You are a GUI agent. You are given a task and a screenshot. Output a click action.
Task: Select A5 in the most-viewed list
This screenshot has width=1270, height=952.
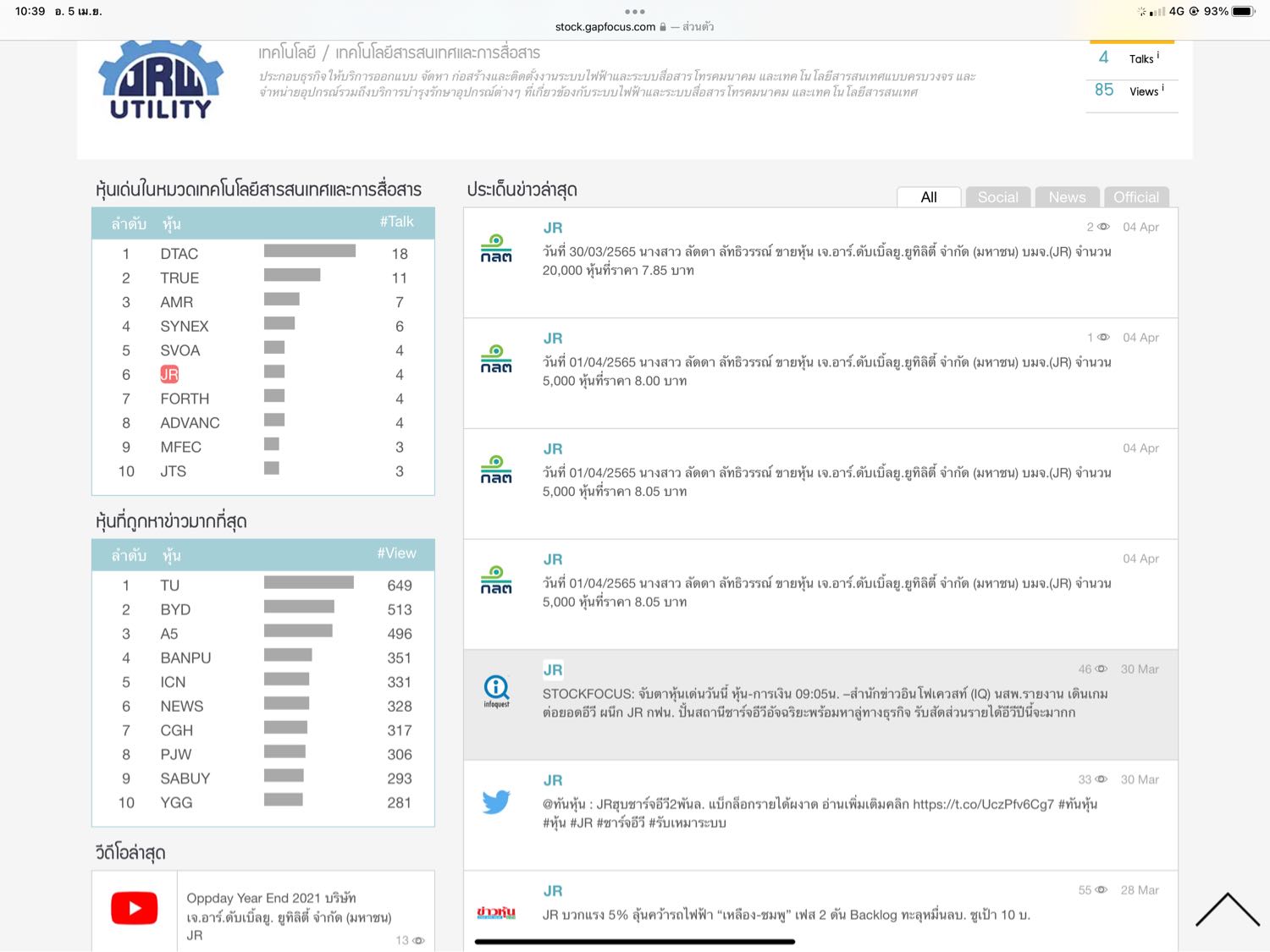point(169,635)
